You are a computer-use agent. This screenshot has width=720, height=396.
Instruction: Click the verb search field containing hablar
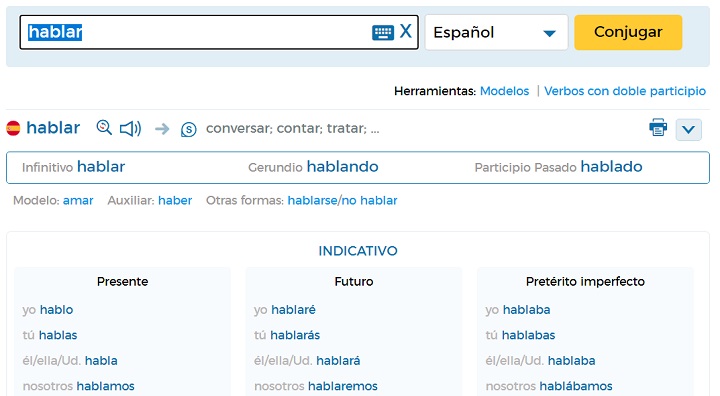click(219, 32)
